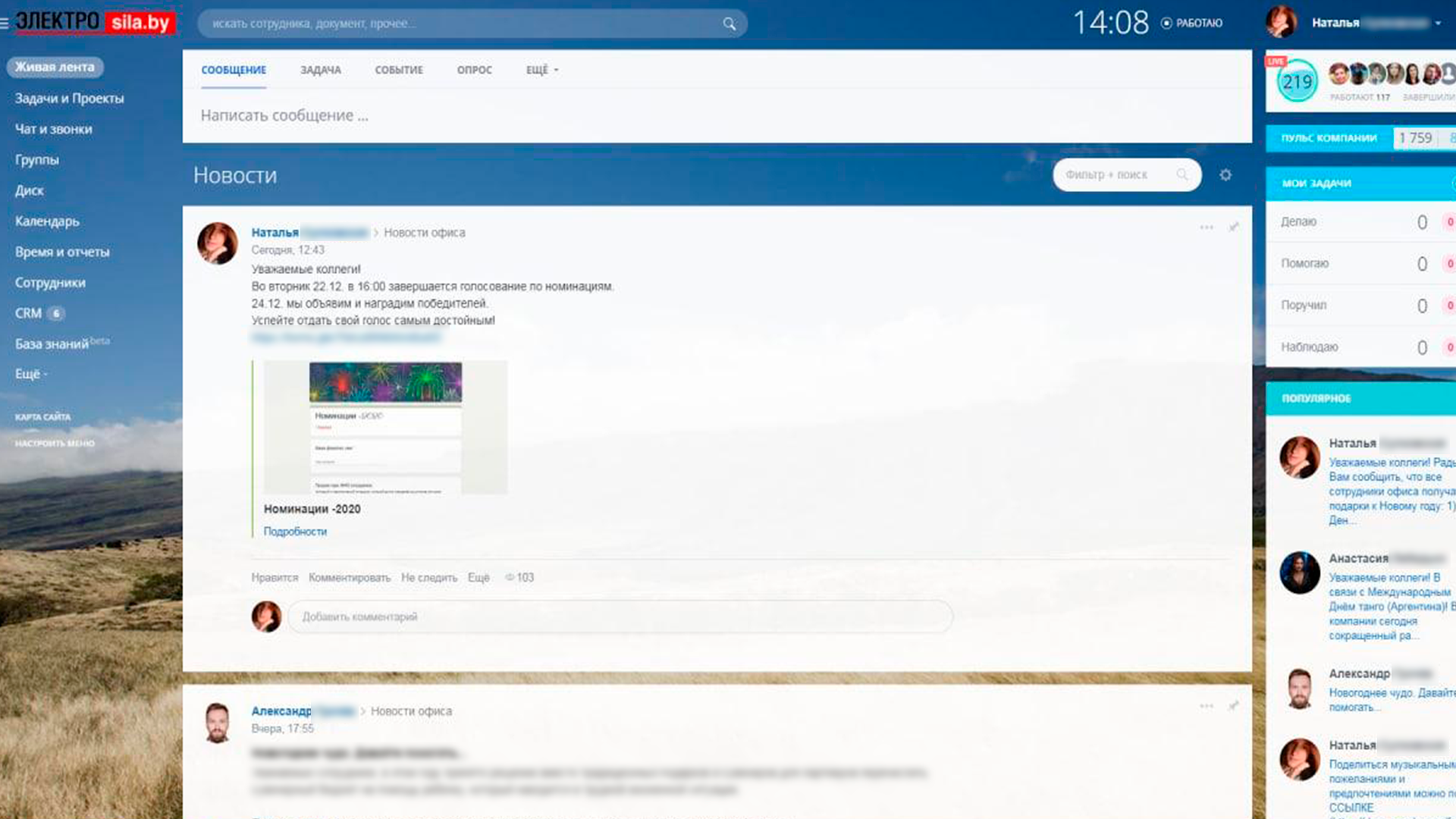
Task: Click the pin icon on Александр's post
Action: (1234, 706)
